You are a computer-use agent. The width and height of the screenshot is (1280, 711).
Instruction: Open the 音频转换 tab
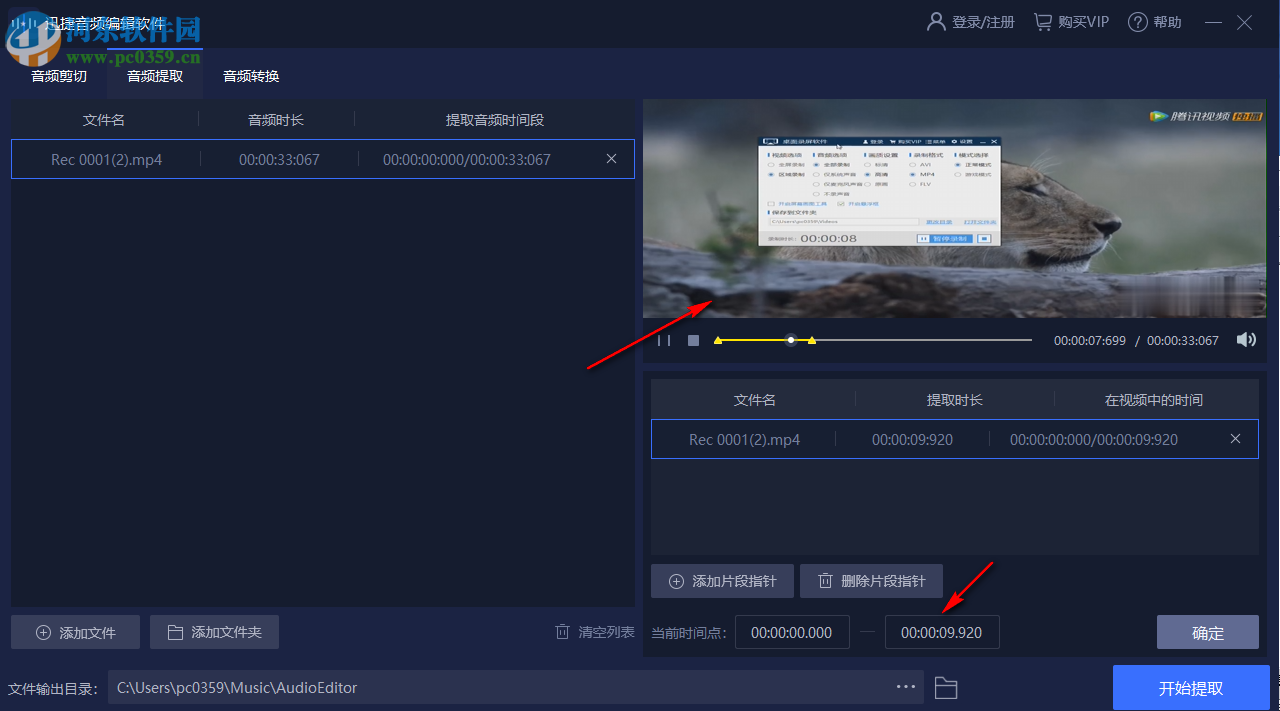click(251, 76)
